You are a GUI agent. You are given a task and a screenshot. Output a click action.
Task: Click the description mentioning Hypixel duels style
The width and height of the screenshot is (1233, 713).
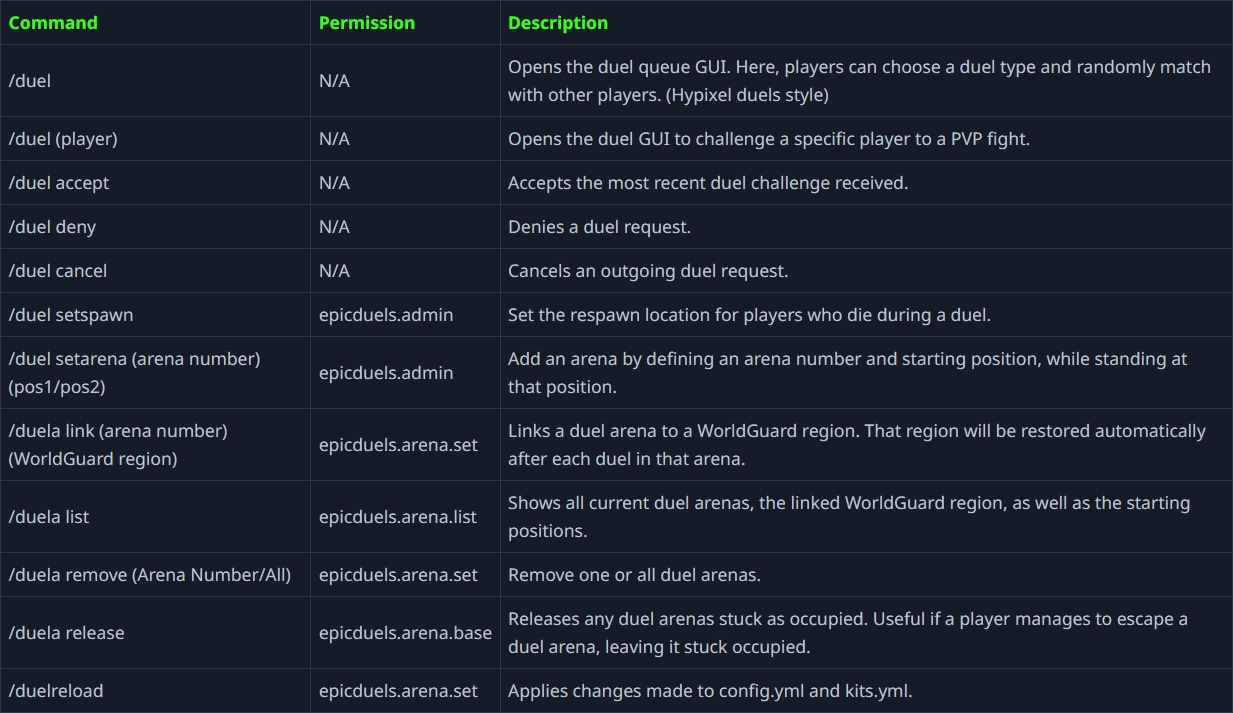(859, 81)
